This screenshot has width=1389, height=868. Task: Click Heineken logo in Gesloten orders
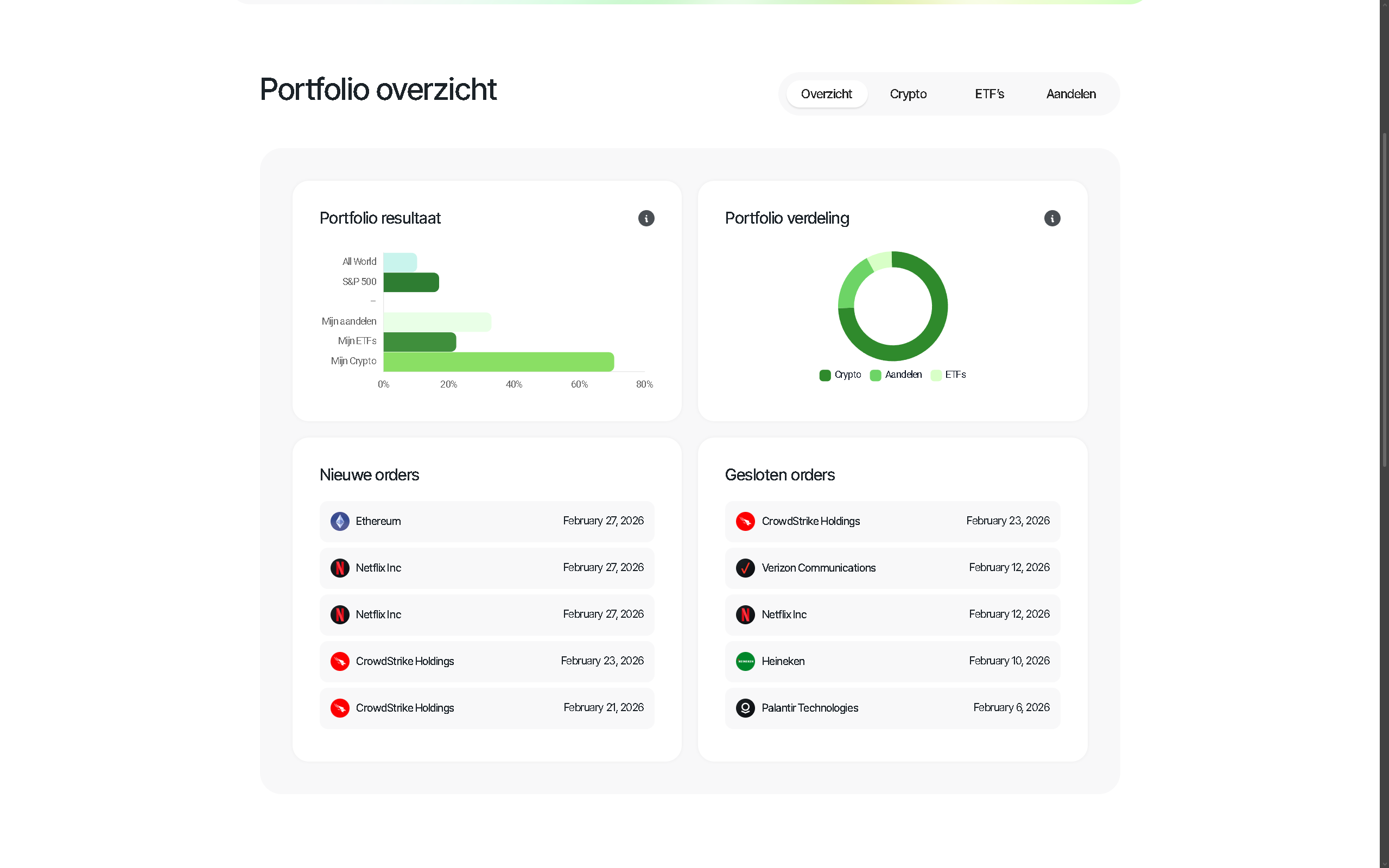pyautogui.click(x=745, y=661)
